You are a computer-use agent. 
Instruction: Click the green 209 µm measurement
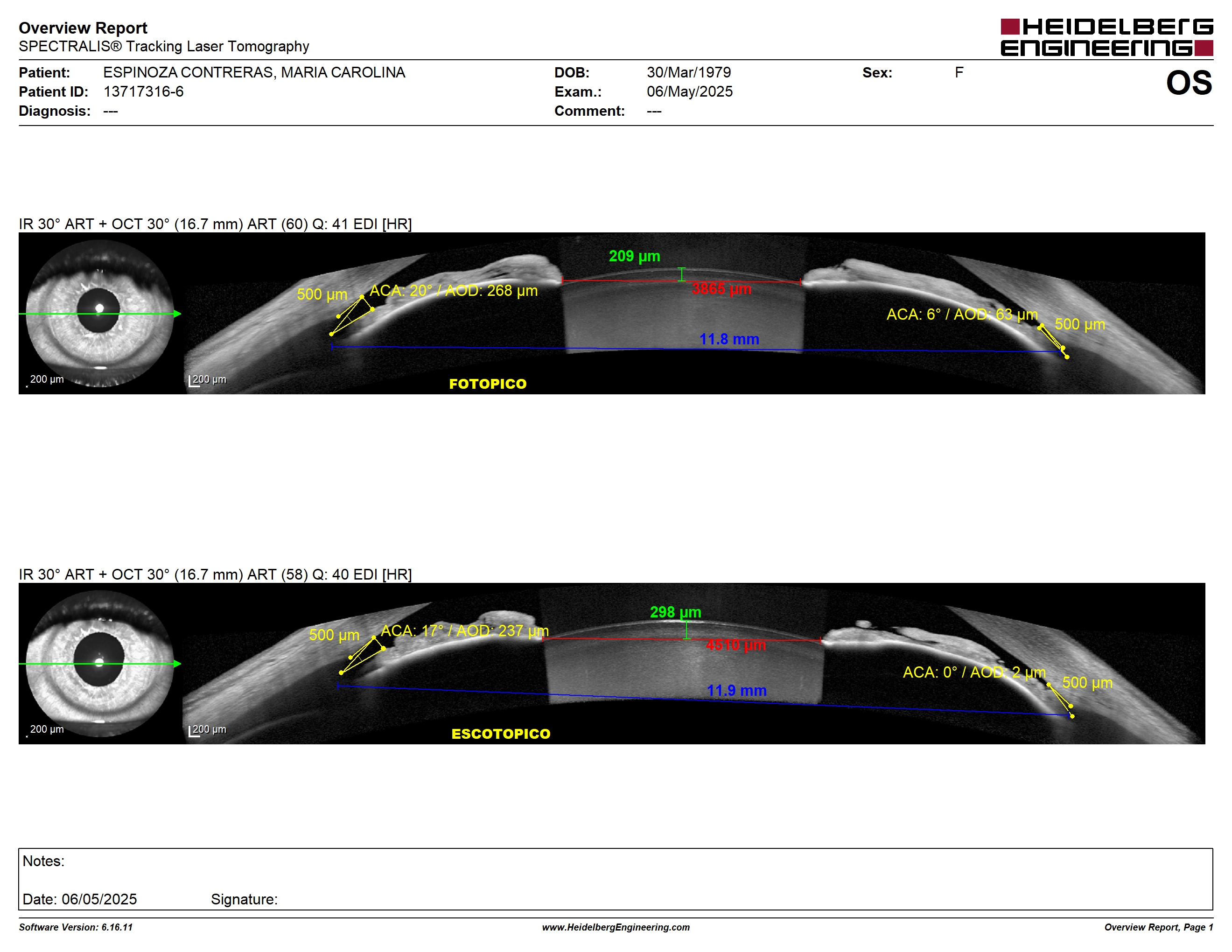(x=635, y=256)
